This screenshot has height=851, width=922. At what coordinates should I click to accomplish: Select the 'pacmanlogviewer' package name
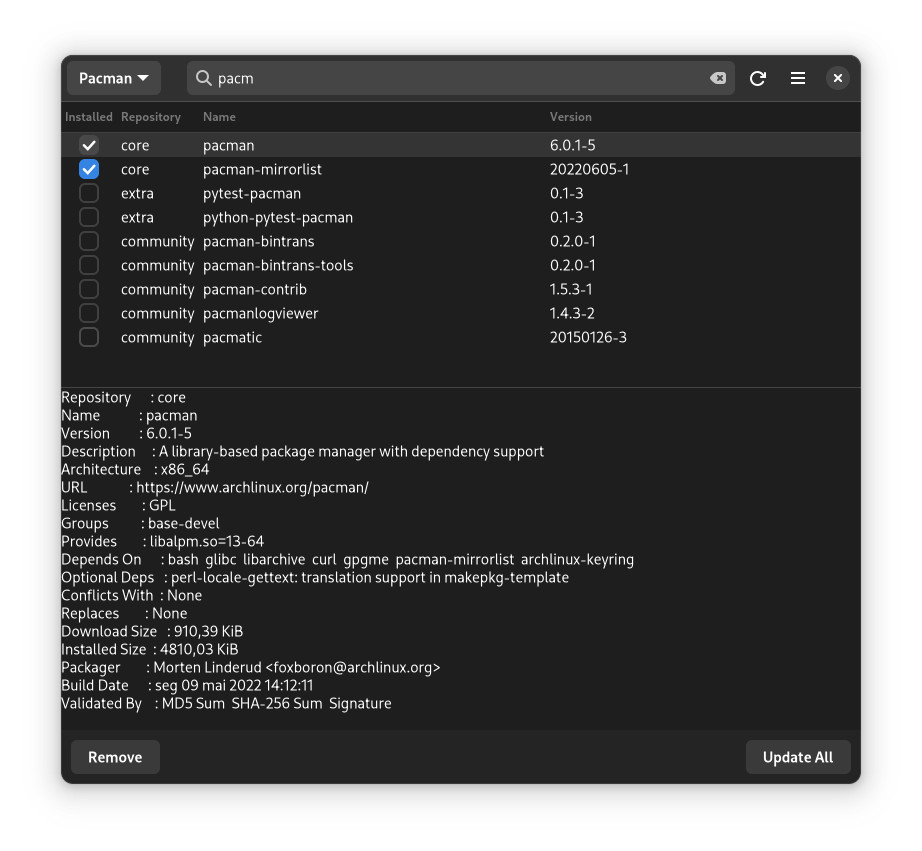click(x=260, y=313)
